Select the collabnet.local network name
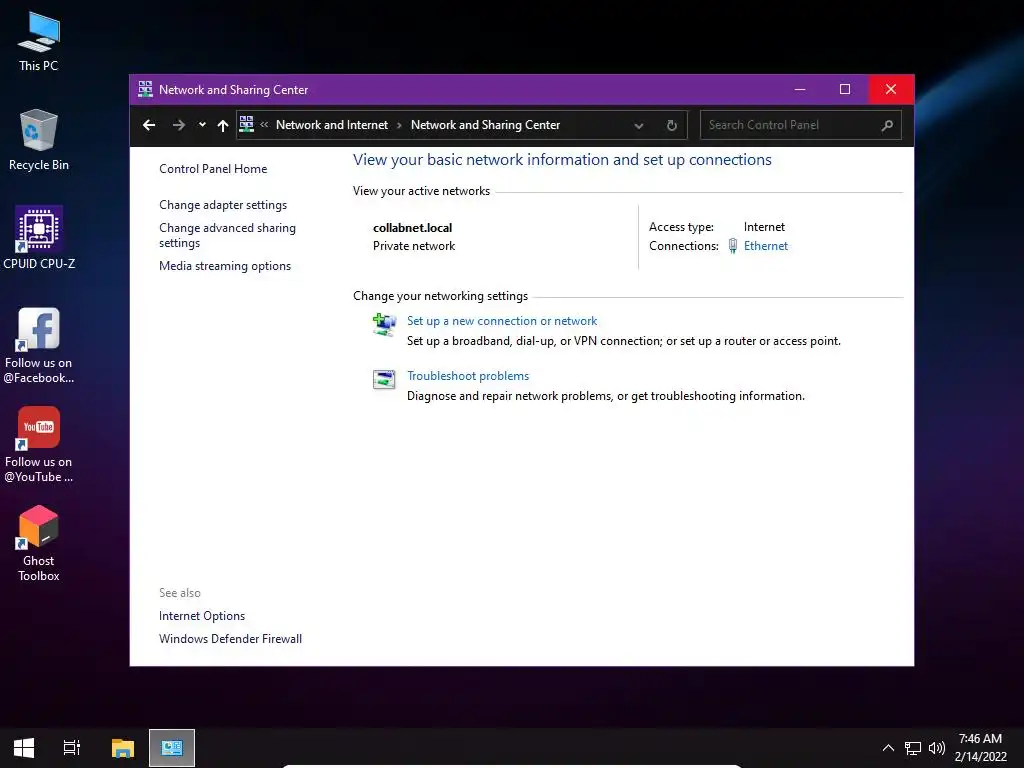The height and width of the screenshot is (768, 1024). pyautogui.click(x=412, y=228)
